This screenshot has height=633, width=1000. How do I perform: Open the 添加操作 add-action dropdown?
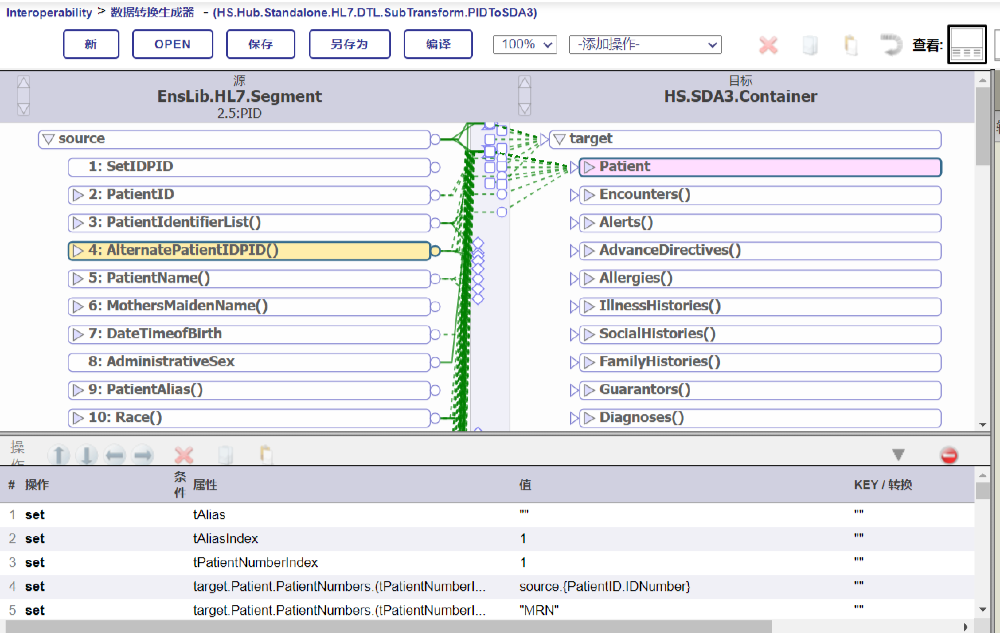(645, 45)
